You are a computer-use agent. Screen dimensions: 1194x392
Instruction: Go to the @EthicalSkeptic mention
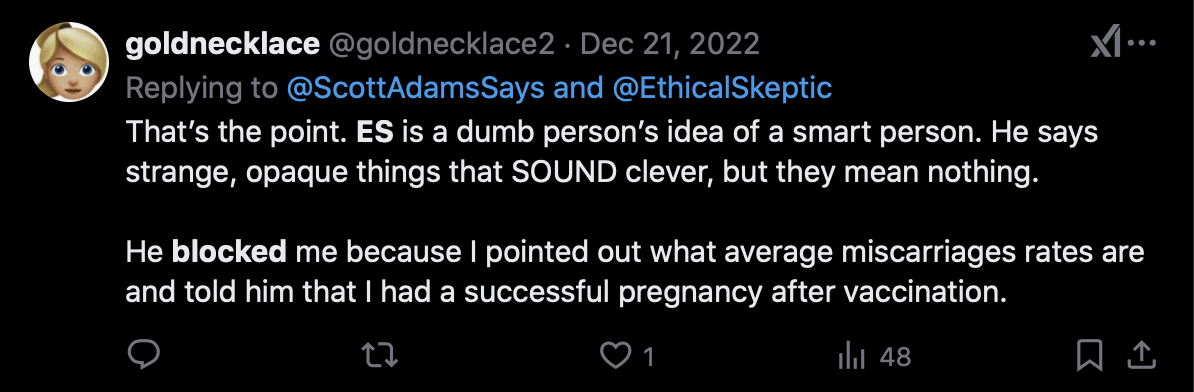coord(722,88)
